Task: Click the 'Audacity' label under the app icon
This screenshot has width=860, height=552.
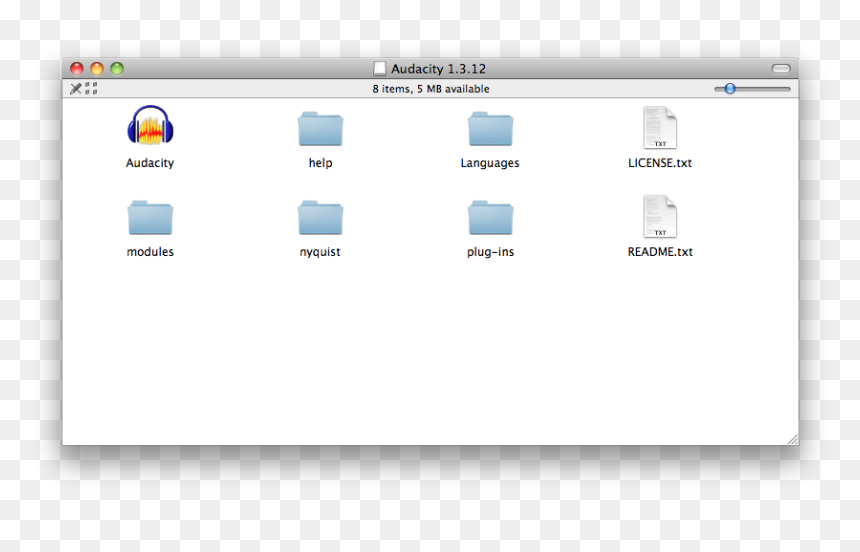Action: click(x=150, y=163)
